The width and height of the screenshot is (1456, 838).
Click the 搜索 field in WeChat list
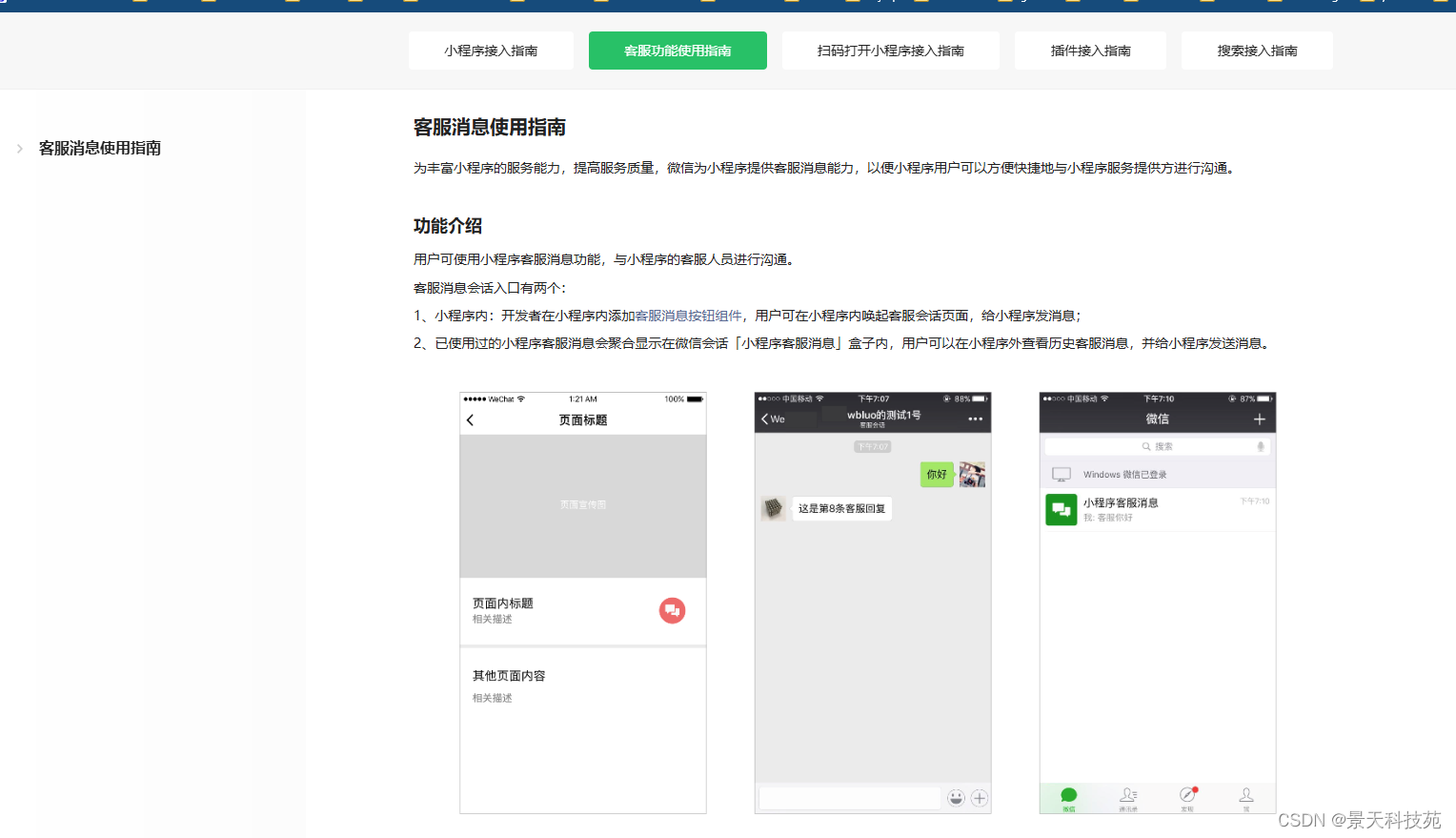point(1159,446)
